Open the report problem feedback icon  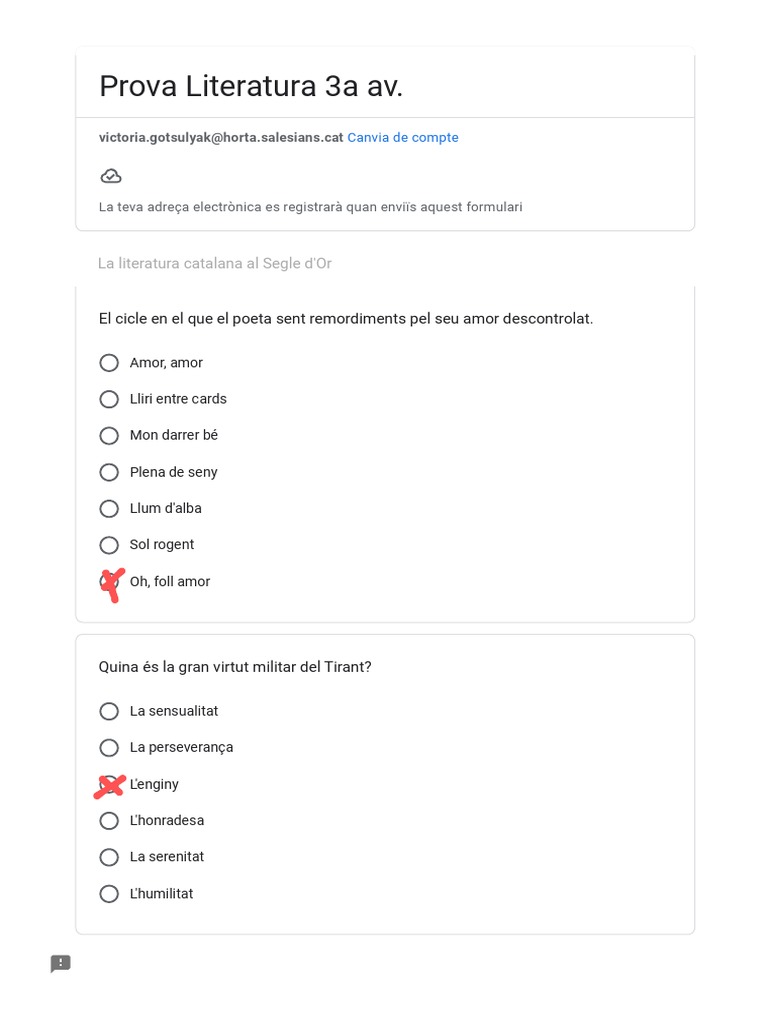61,964
